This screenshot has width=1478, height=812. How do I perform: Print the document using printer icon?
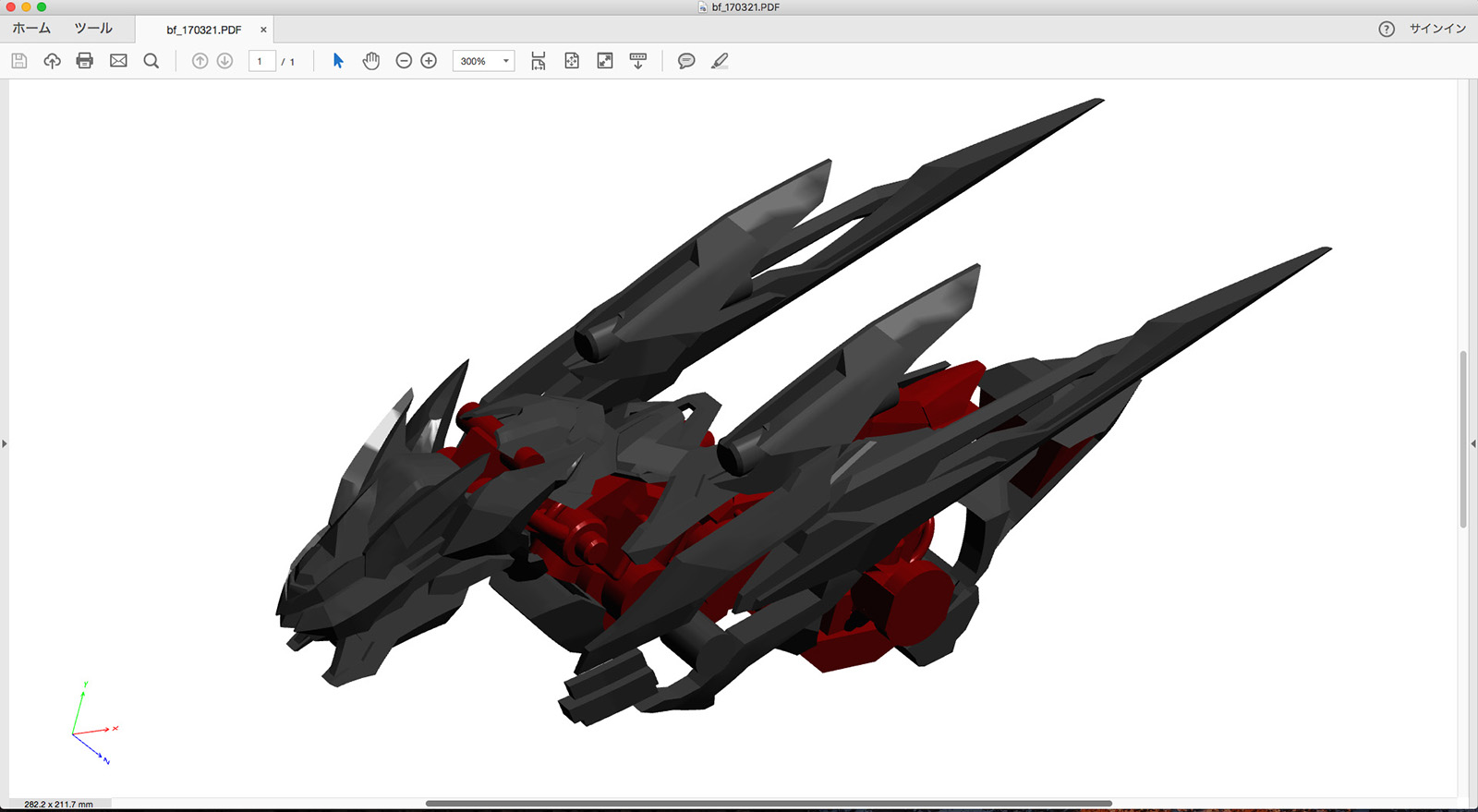85,61
